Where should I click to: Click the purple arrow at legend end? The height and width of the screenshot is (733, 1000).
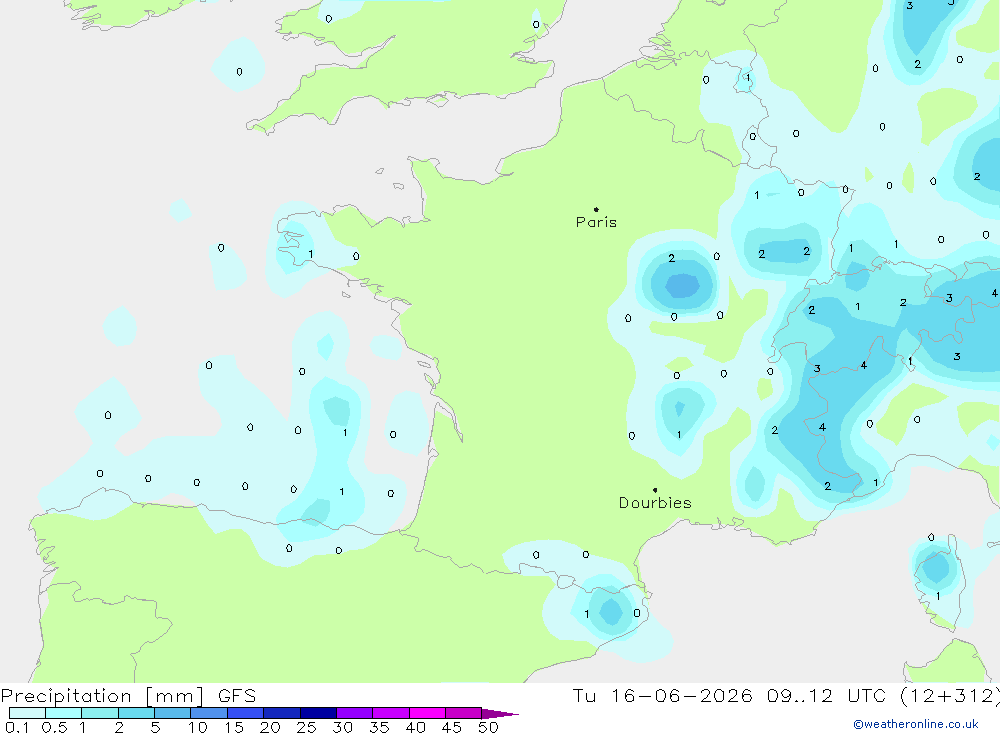pyautogui.click(x=500, y=713)
